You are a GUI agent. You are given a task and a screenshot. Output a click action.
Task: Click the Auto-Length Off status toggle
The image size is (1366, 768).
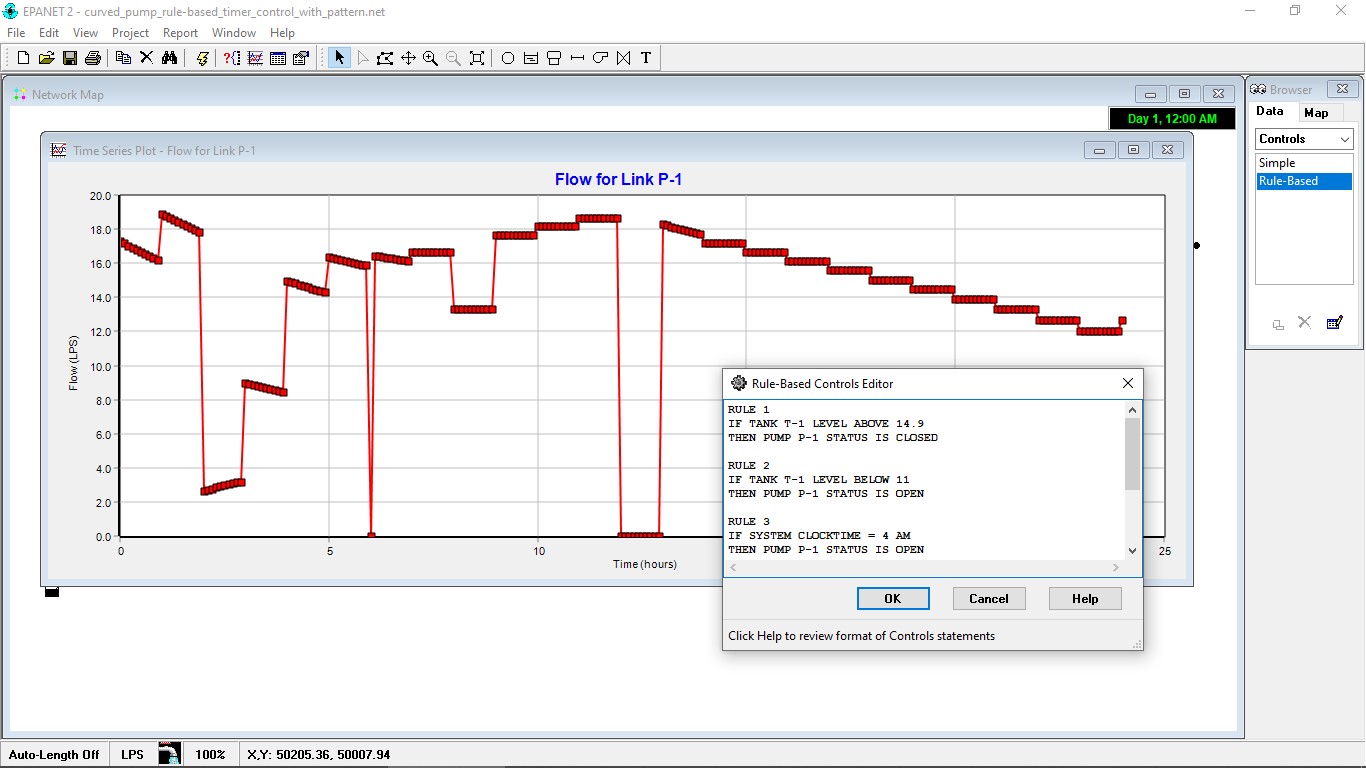[54, 754]
